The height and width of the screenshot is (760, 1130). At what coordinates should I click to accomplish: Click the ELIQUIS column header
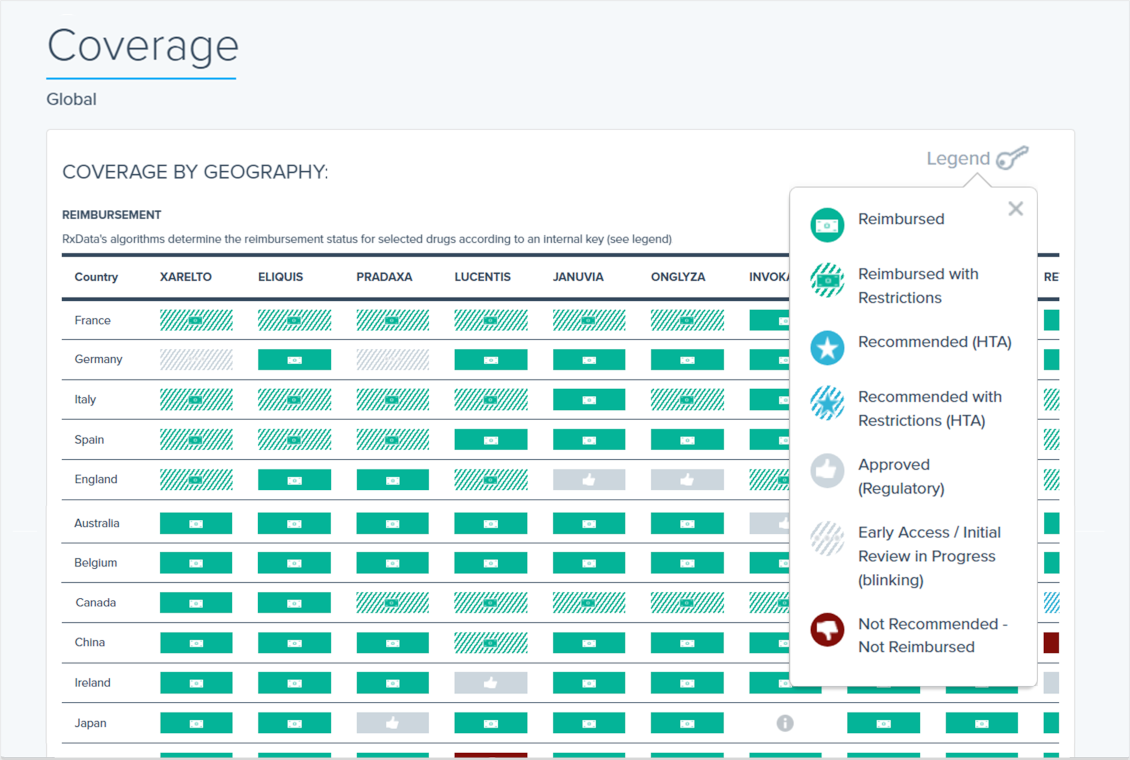click(280, 277)
